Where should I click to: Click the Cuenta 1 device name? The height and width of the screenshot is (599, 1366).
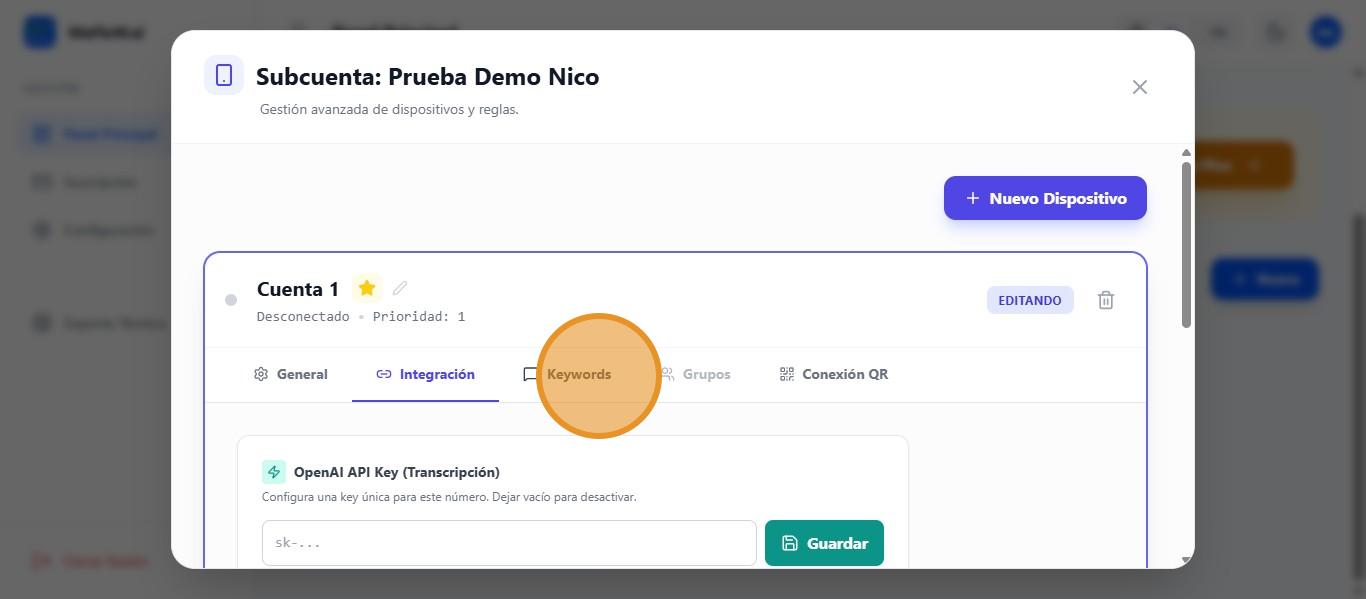[298, 289]
